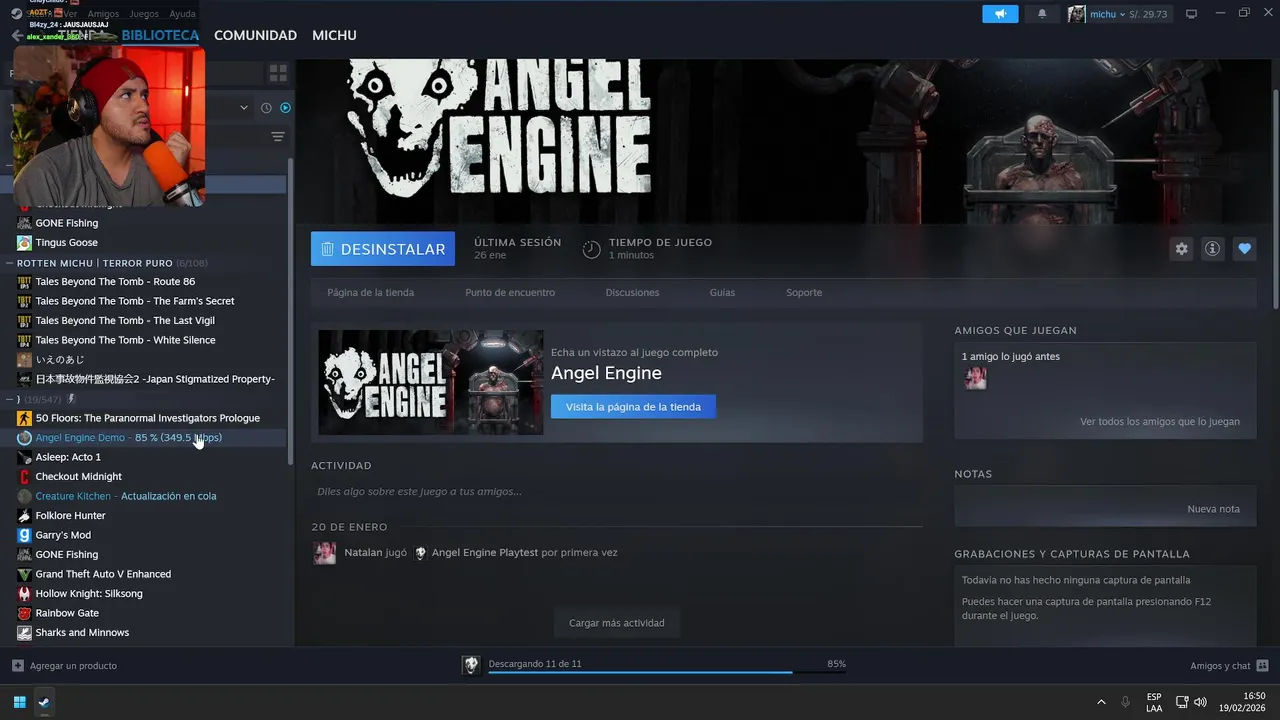Open Punto de encuentro tab

pos(510,293)
